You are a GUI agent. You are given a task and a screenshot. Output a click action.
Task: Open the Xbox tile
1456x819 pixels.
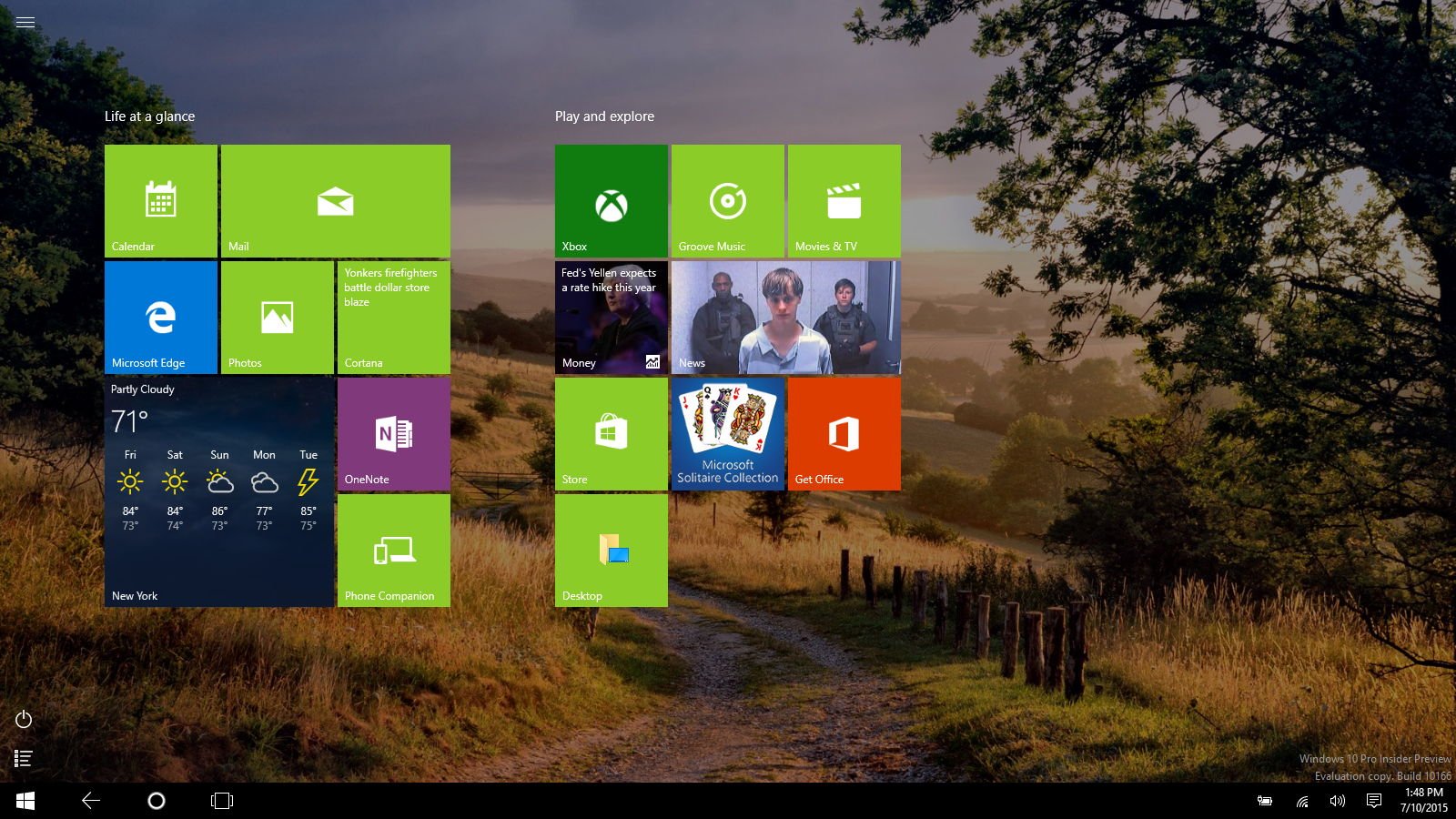pos(612,201)
